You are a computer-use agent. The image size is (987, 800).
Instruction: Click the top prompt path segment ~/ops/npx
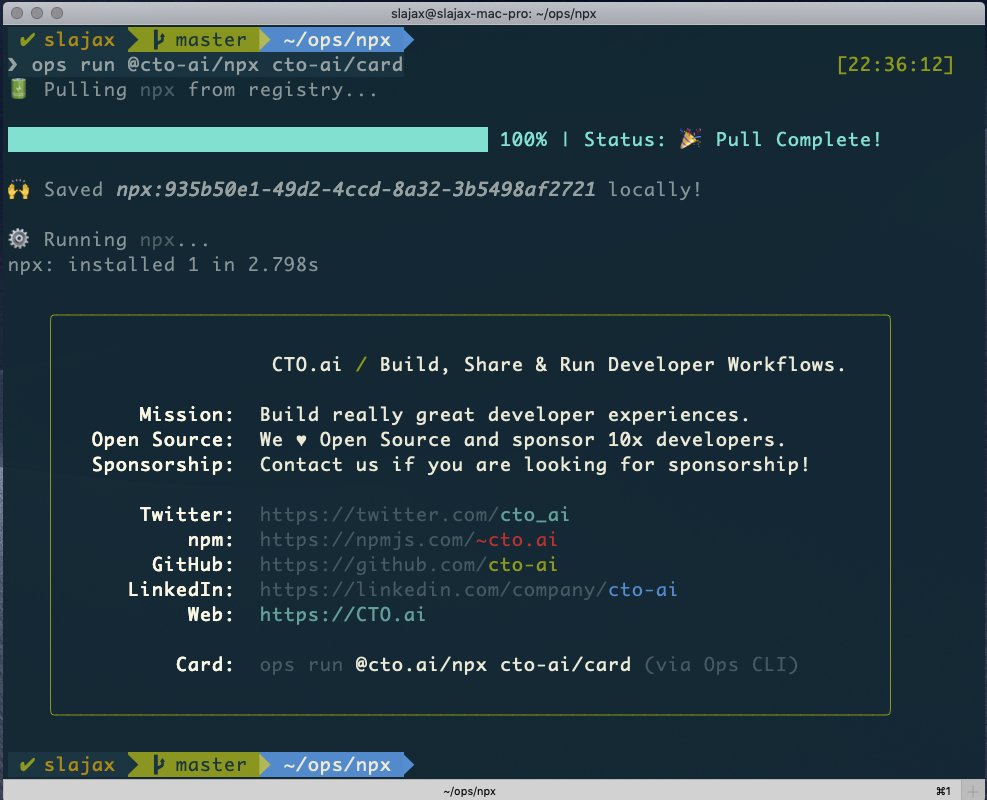[337, 40]
